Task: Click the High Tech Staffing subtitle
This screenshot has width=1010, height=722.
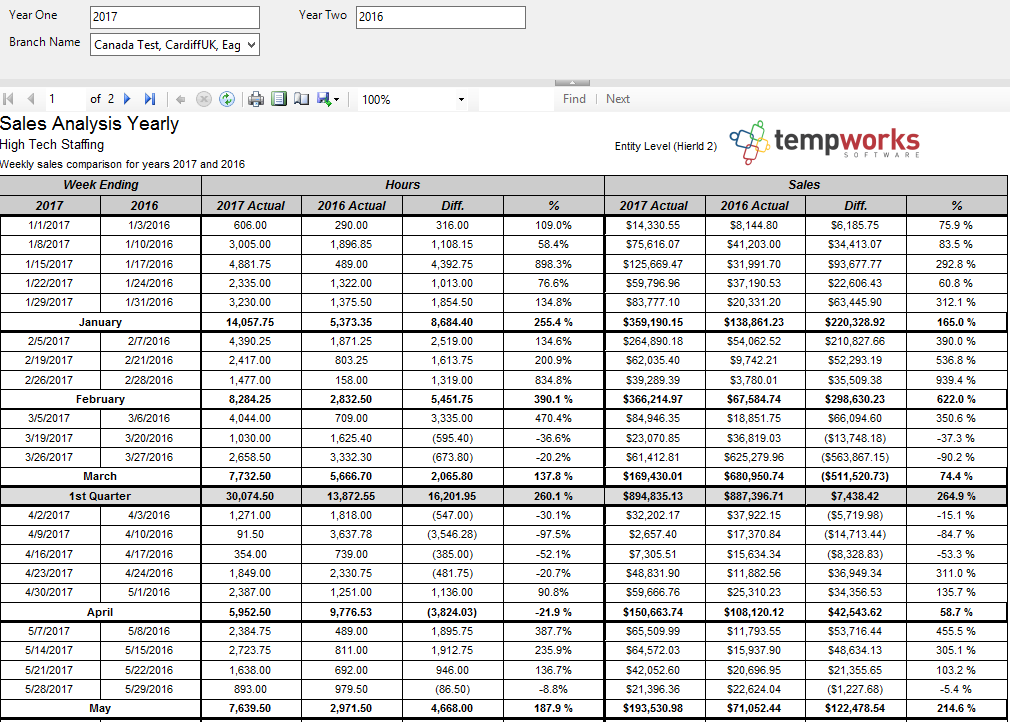Action: coord(52,145)
